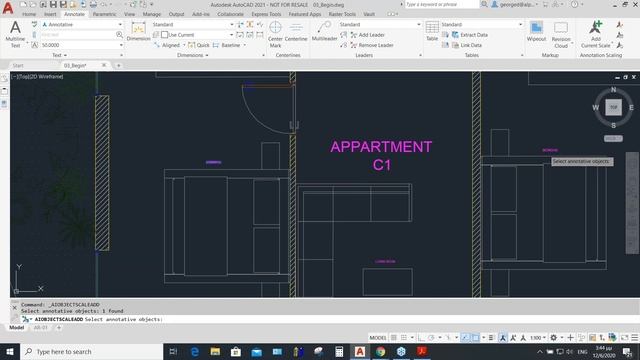
Task: Toggle ortho mode in the status bar
Action: pos(421,338)
